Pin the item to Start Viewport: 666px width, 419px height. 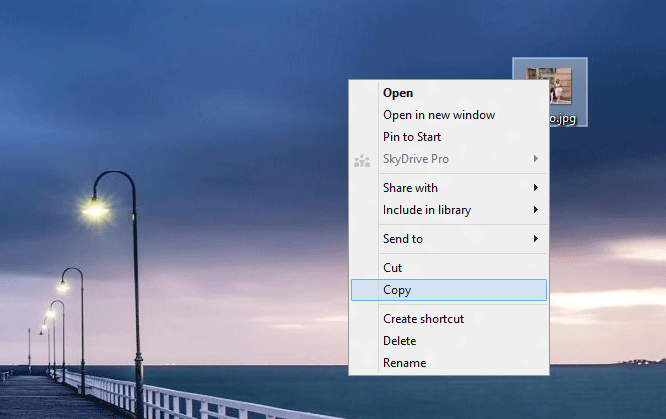[x=411, y=137]
